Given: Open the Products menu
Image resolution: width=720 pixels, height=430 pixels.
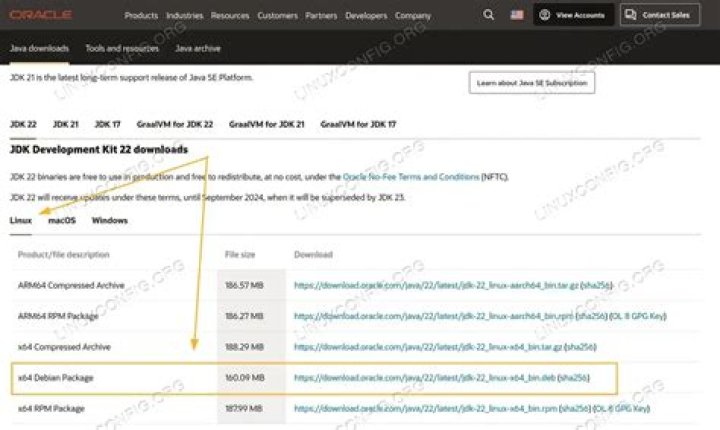Looking at the screenshot, I should 141,16.
